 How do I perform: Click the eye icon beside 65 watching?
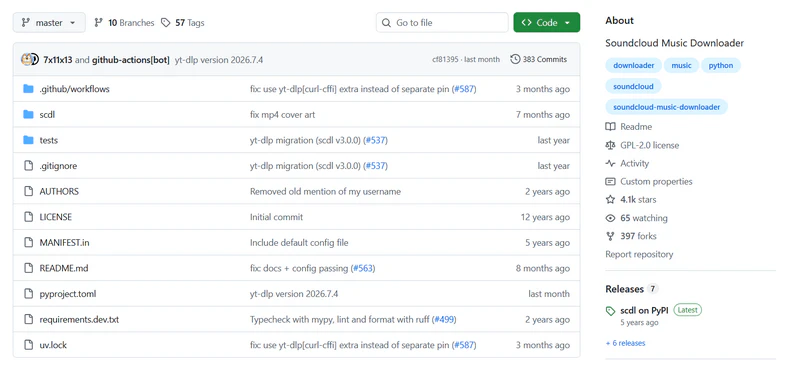(610, 218)
